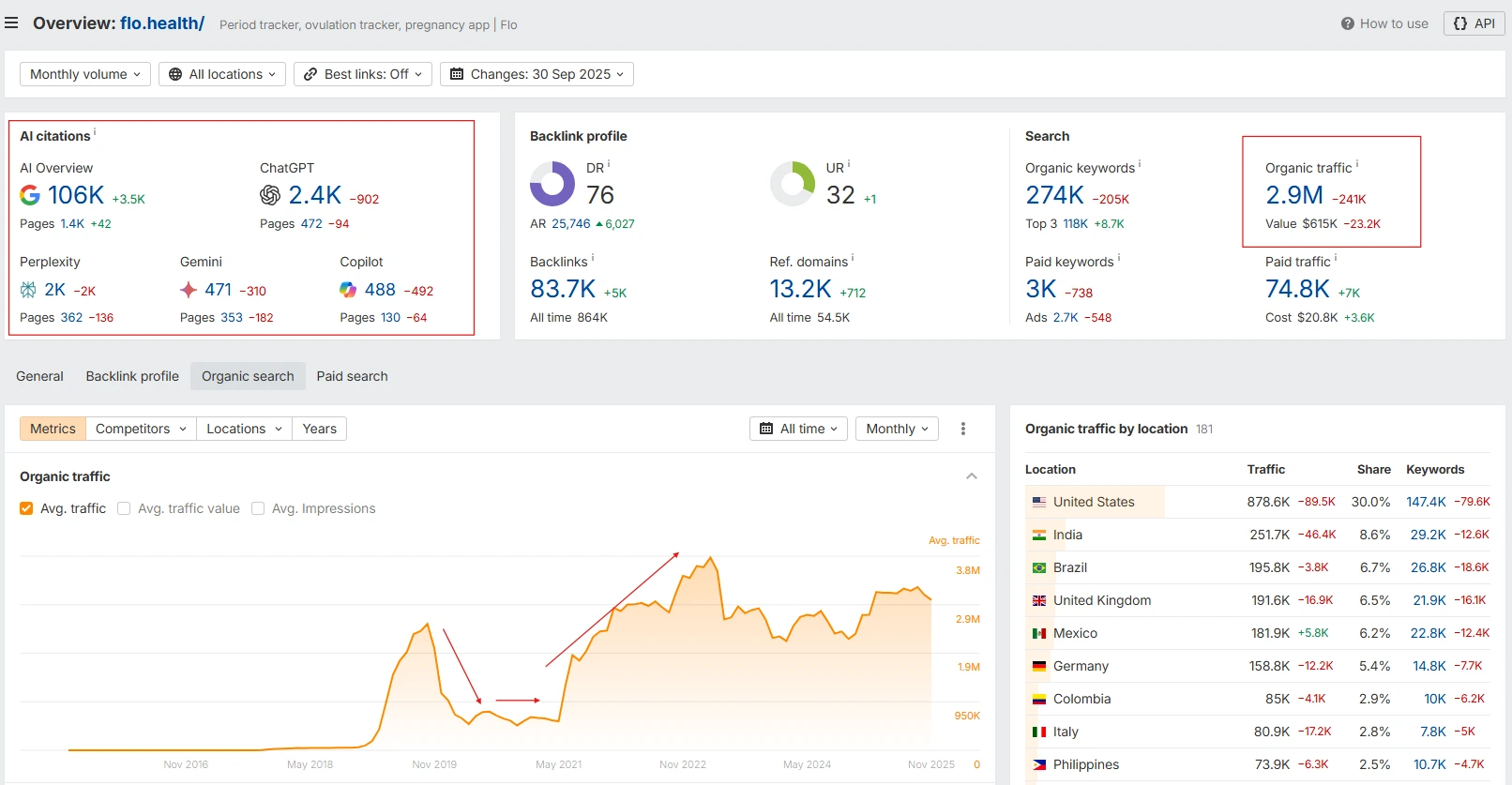Click the How to use help icon
1512x785 pixels.
(1347, 23)
